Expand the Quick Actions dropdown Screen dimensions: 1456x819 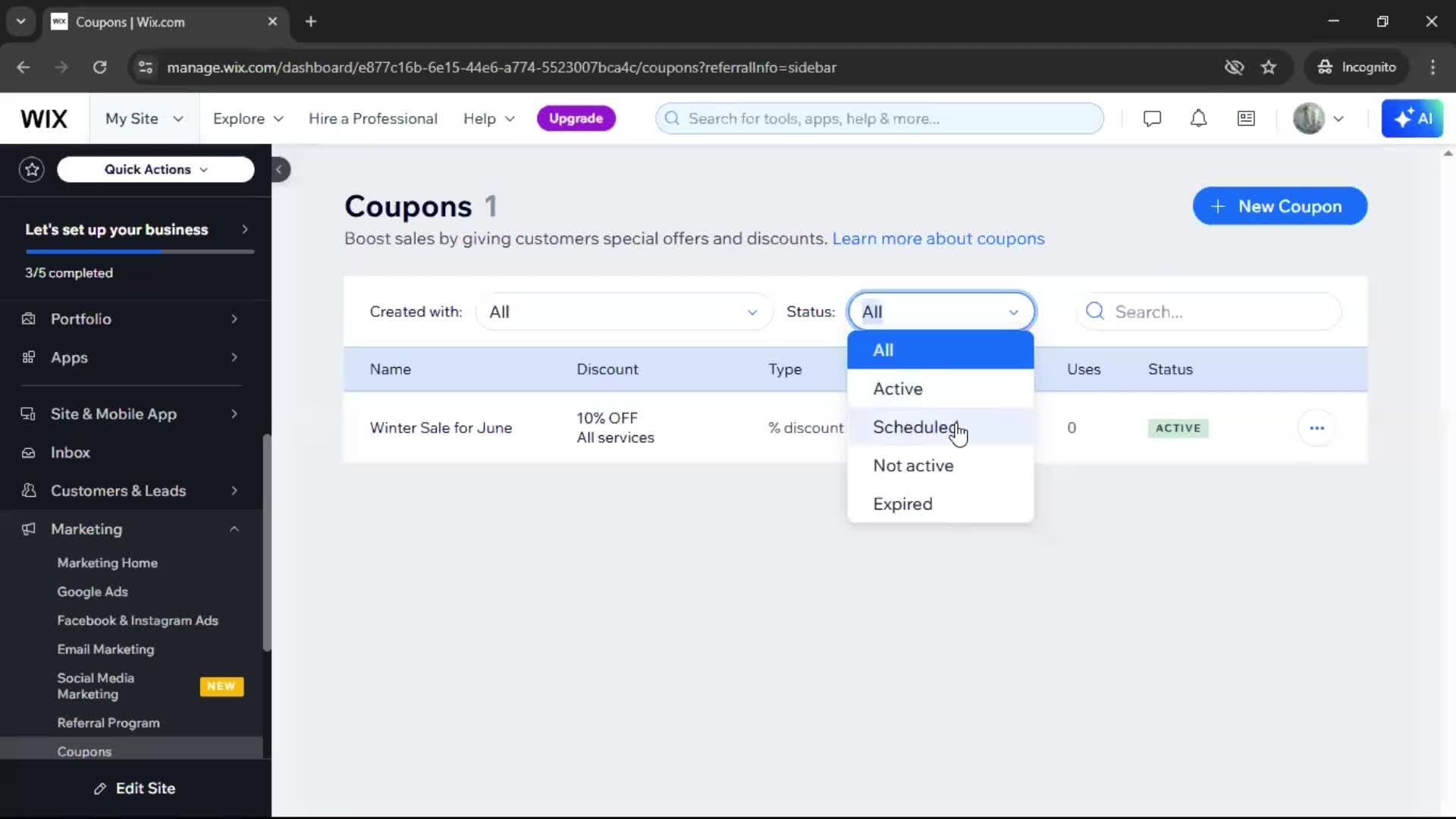point(155,169)
